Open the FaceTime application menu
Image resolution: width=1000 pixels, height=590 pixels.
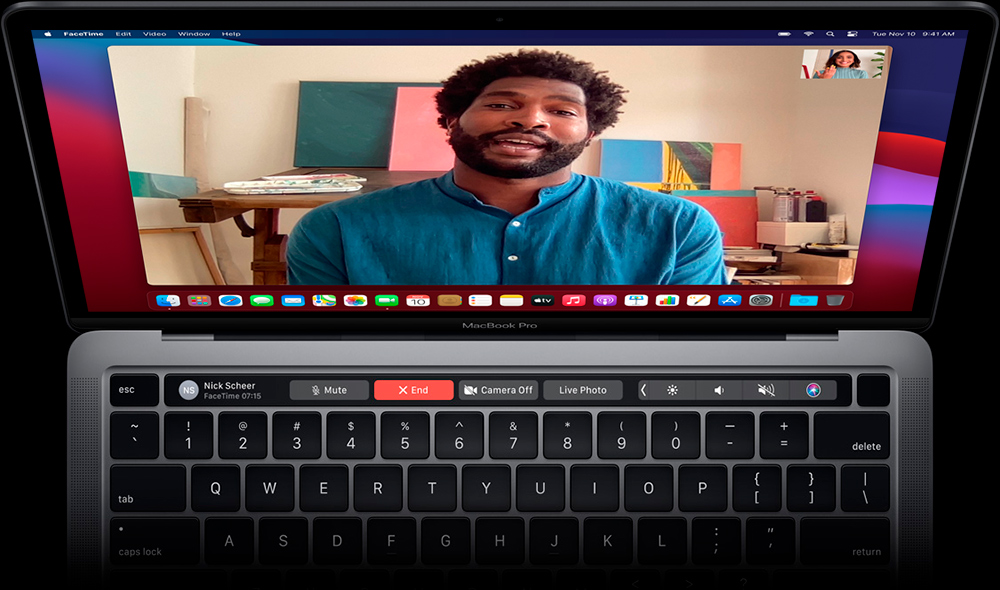[82, 34]
